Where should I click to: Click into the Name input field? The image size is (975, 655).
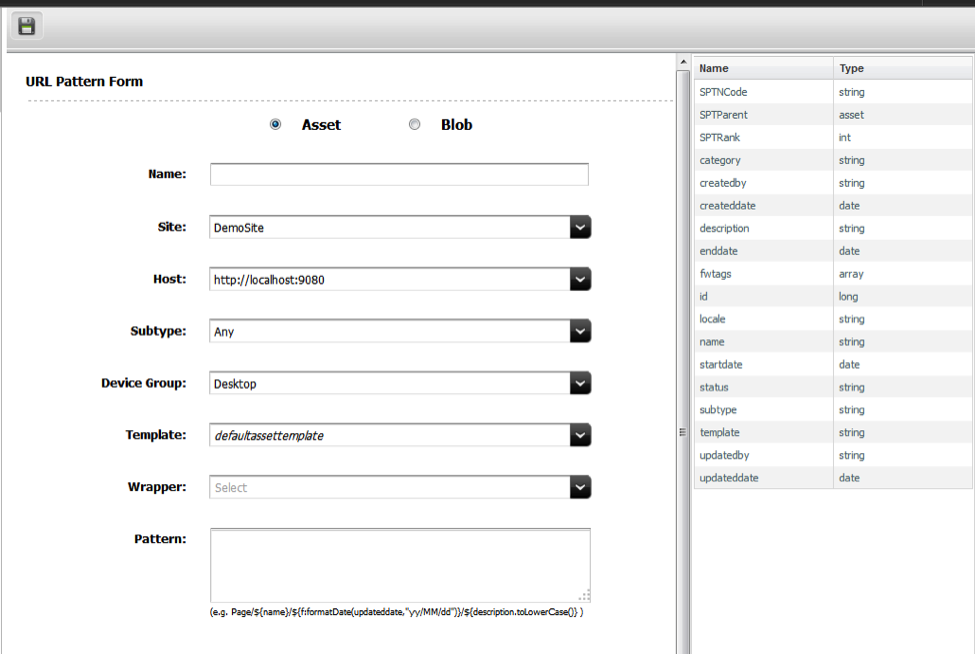click(x=399, y=174)
